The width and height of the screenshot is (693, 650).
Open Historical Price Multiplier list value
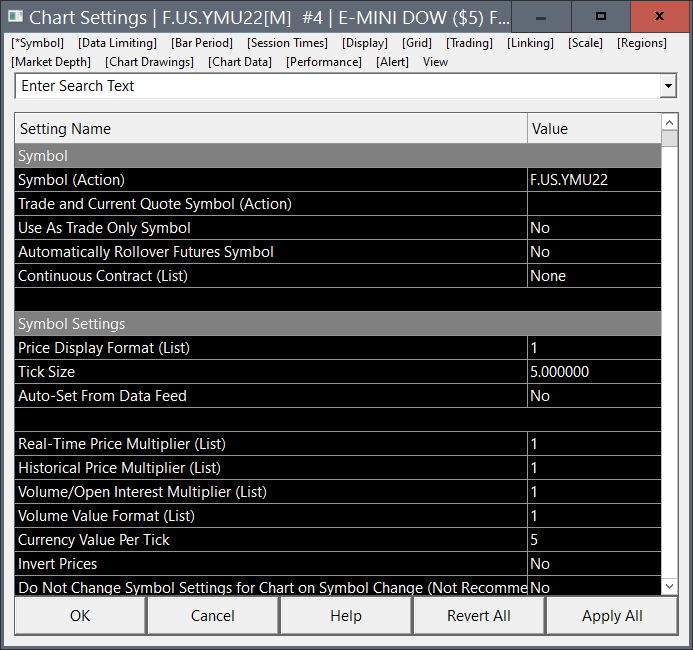coord(594,468)
